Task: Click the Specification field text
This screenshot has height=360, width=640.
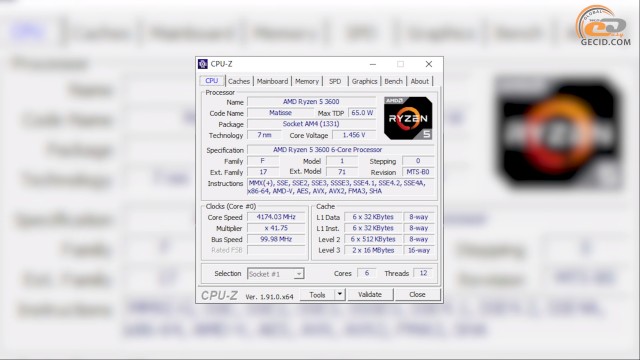Action: (x=327, y=150)
